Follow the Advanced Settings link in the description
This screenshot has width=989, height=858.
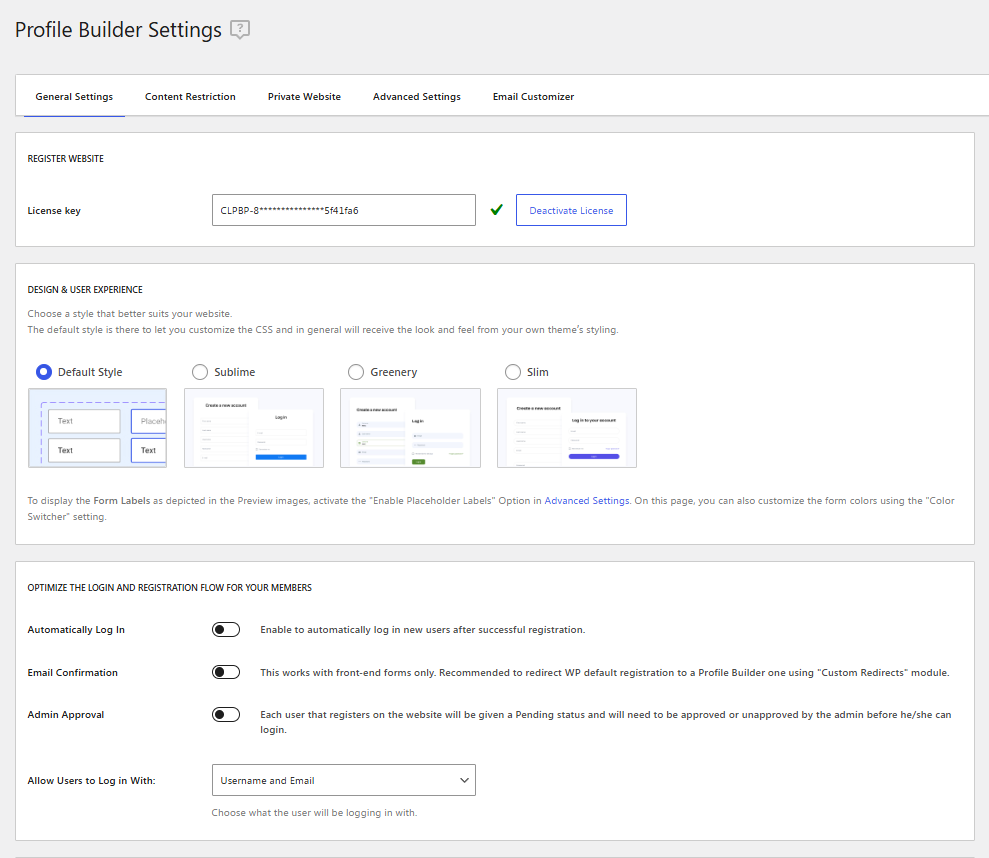click(x=587, y=501)
